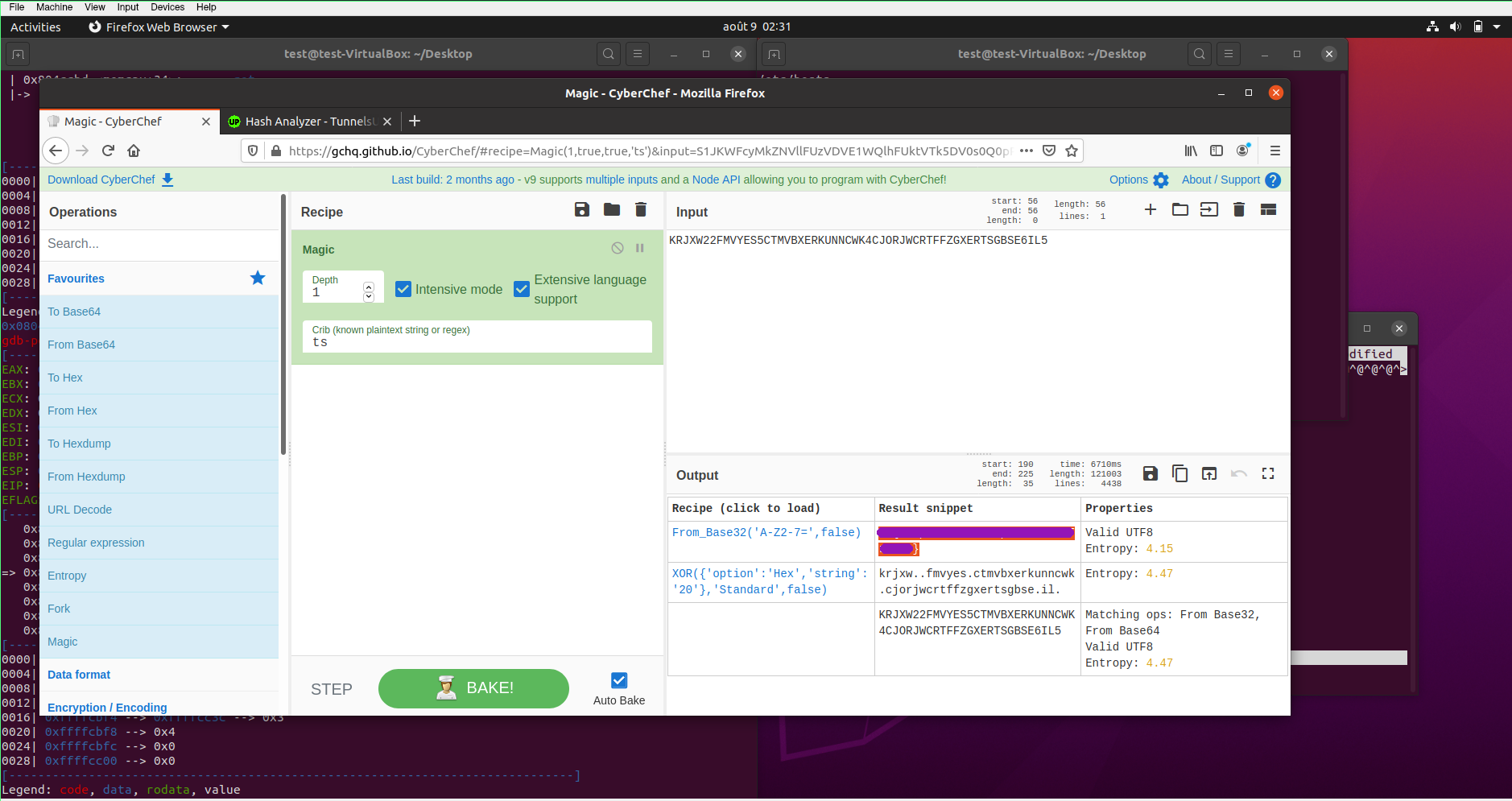Disable the Auto Bake checkbox

tap(619, 681)
